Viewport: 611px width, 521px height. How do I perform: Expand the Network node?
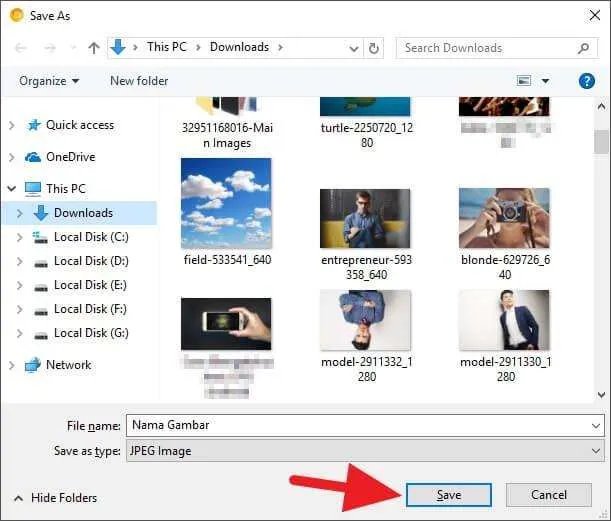(12, 365)
